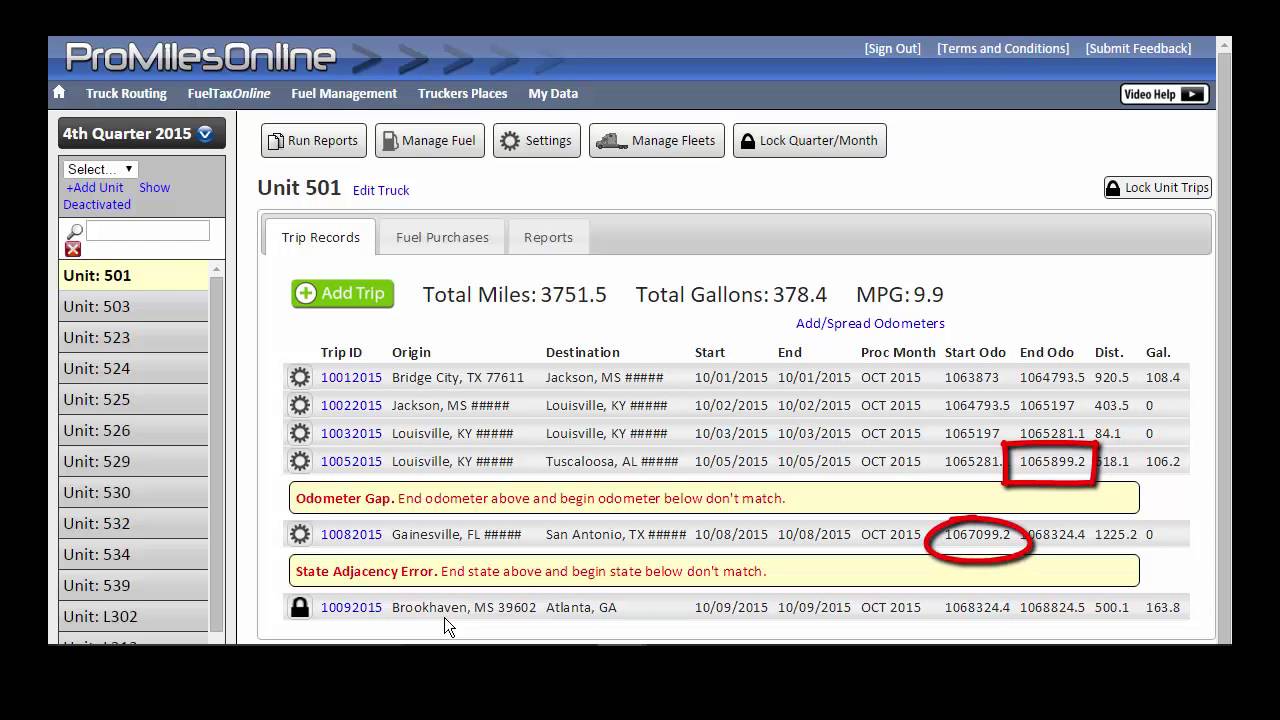Open gear menu for trip 10032015
The height and width of the screenshot is (720, 1280).
pos(300,433)
